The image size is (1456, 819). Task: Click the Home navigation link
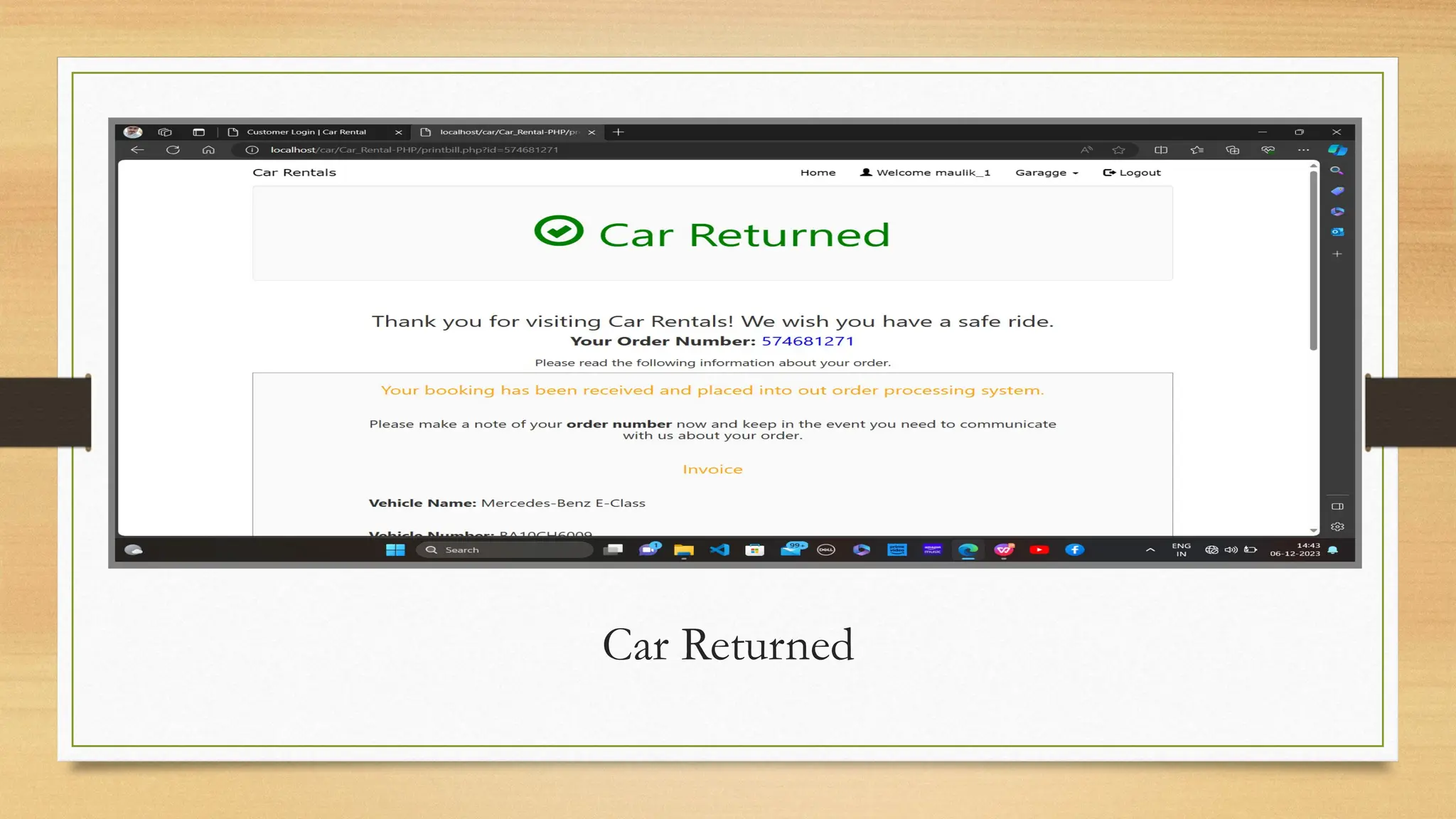point(818,173)
